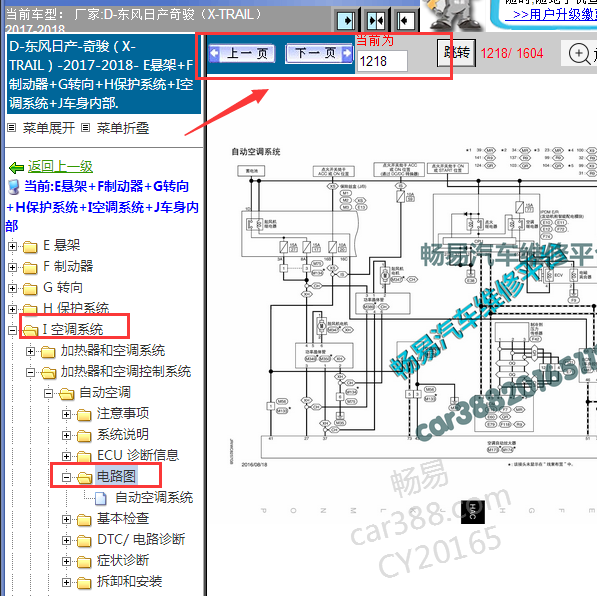597x596 pixels.
Task: Click the 菜单折叠 list icon
Action: tap(86, 128)
